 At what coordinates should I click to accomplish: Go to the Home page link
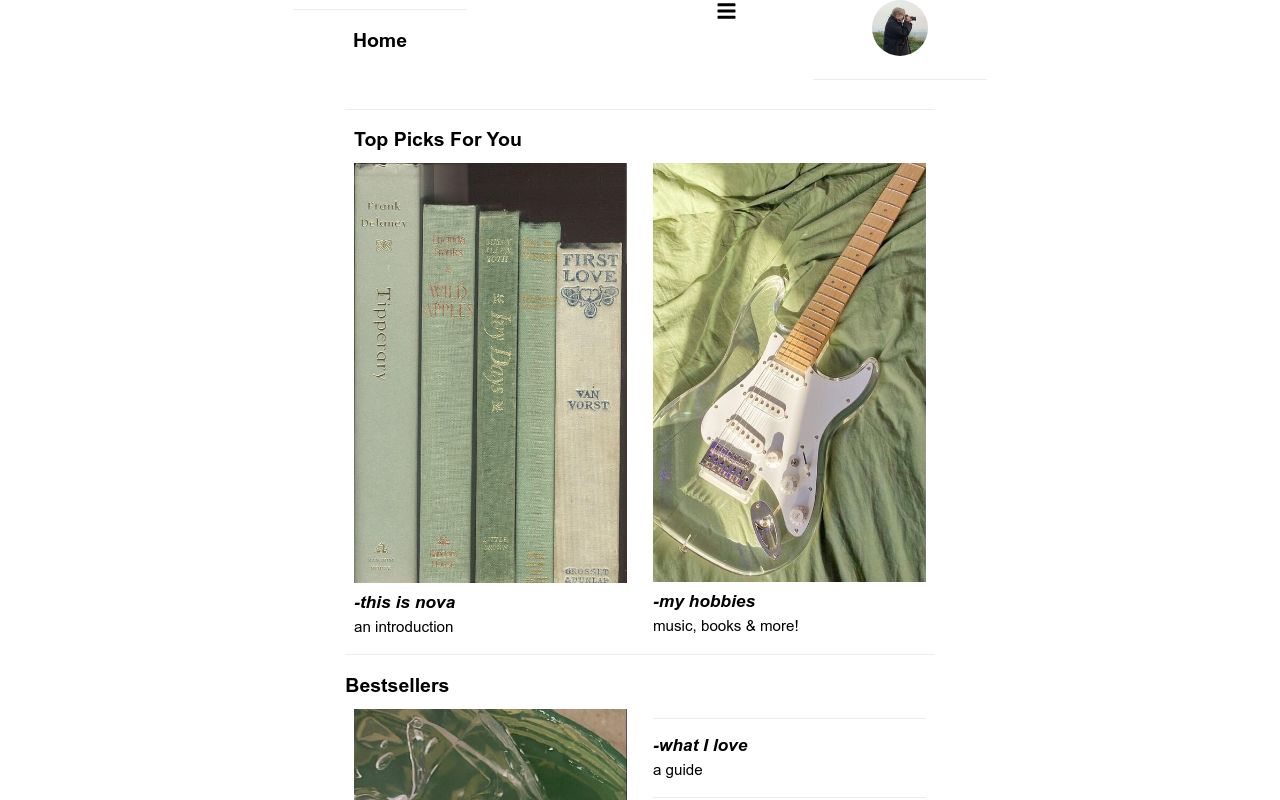[x=380, y=41]
